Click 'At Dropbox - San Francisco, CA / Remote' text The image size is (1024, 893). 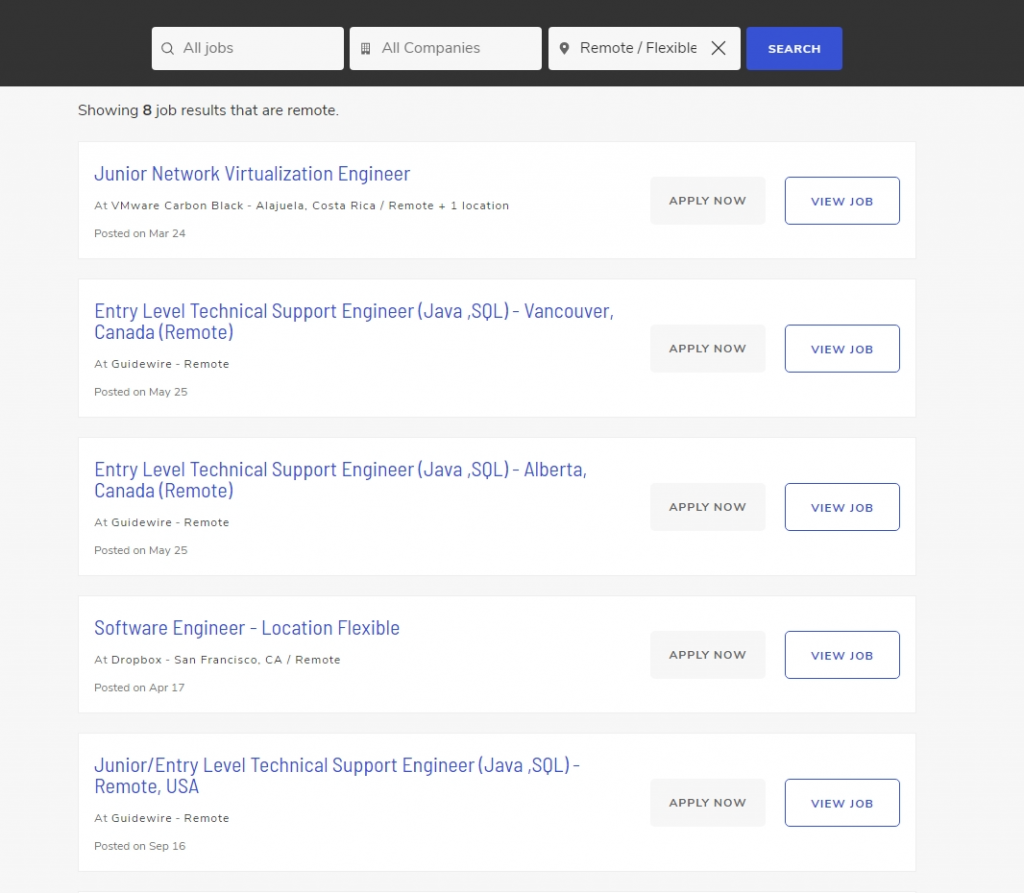217,660
